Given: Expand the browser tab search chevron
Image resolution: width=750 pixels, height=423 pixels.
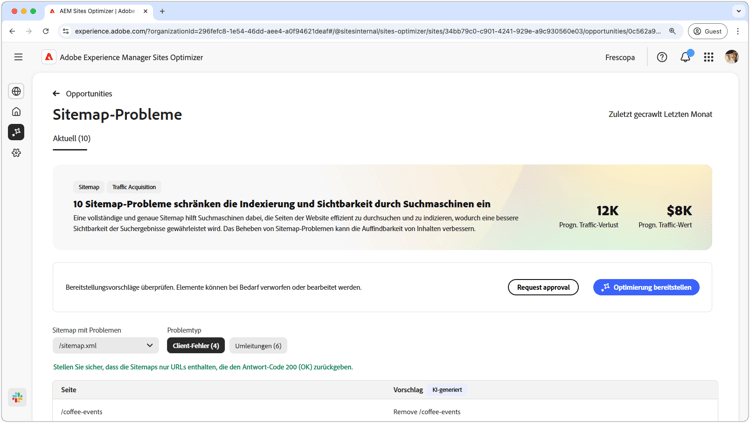Looking at the screenshot, I should 738,11.
